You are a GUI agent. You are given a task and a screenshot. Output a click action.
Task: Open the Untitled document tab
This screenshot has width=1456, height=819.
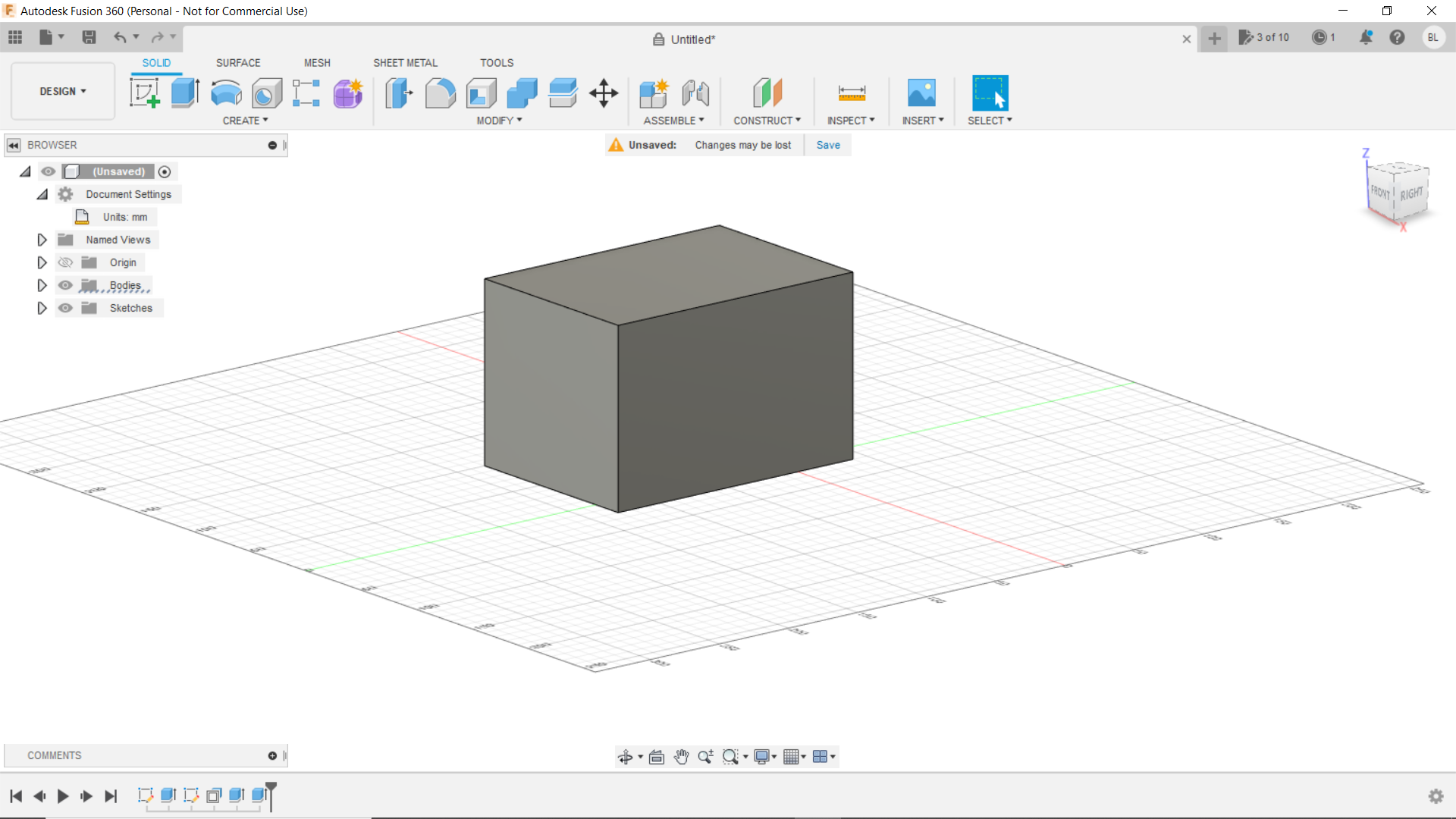pos(684,39)
